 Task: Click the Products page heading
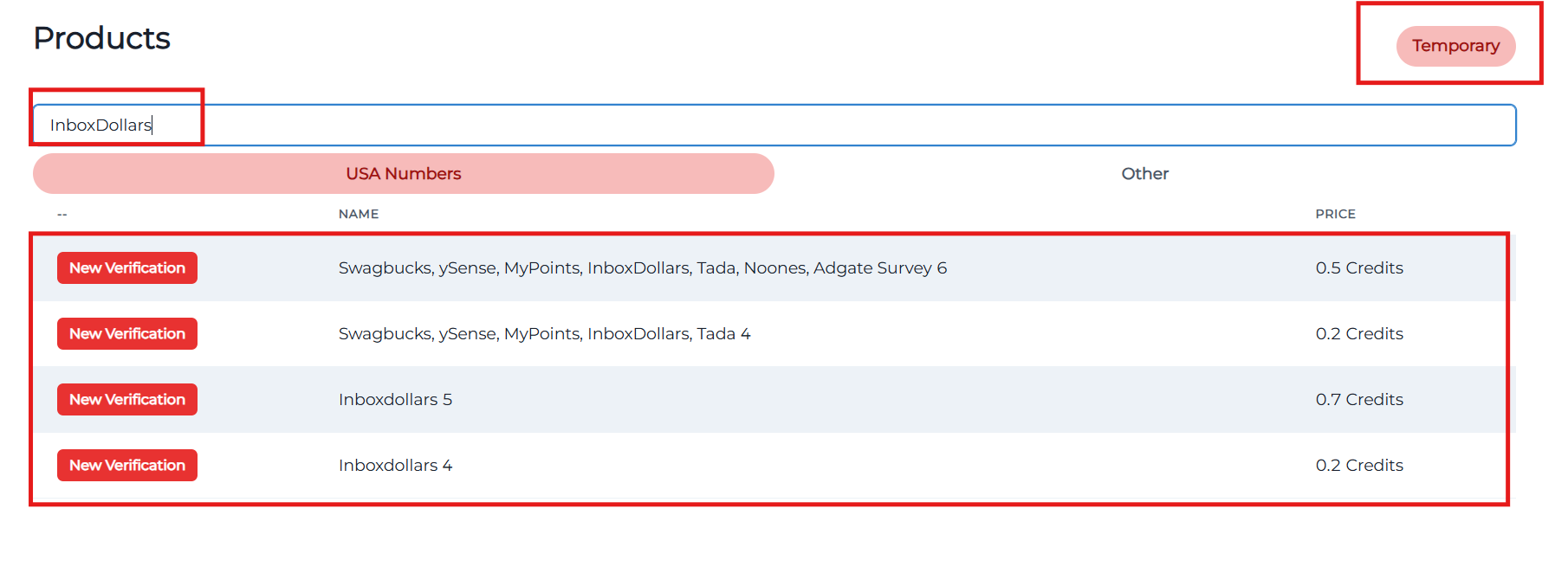101,38
